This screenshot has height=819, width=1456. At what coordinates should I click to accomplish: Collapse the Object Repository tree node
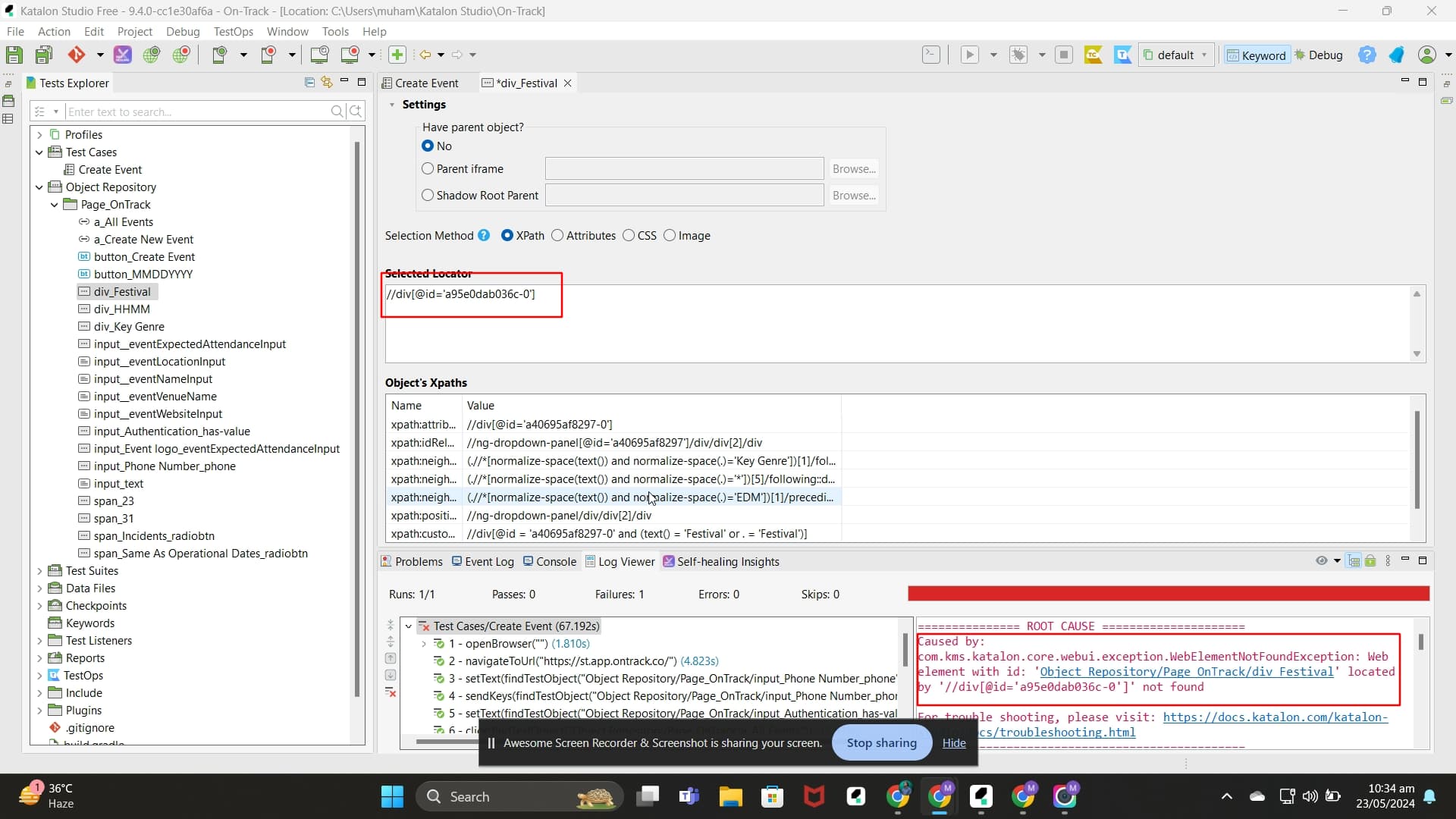pyautogui.click(x=39, y=187)
